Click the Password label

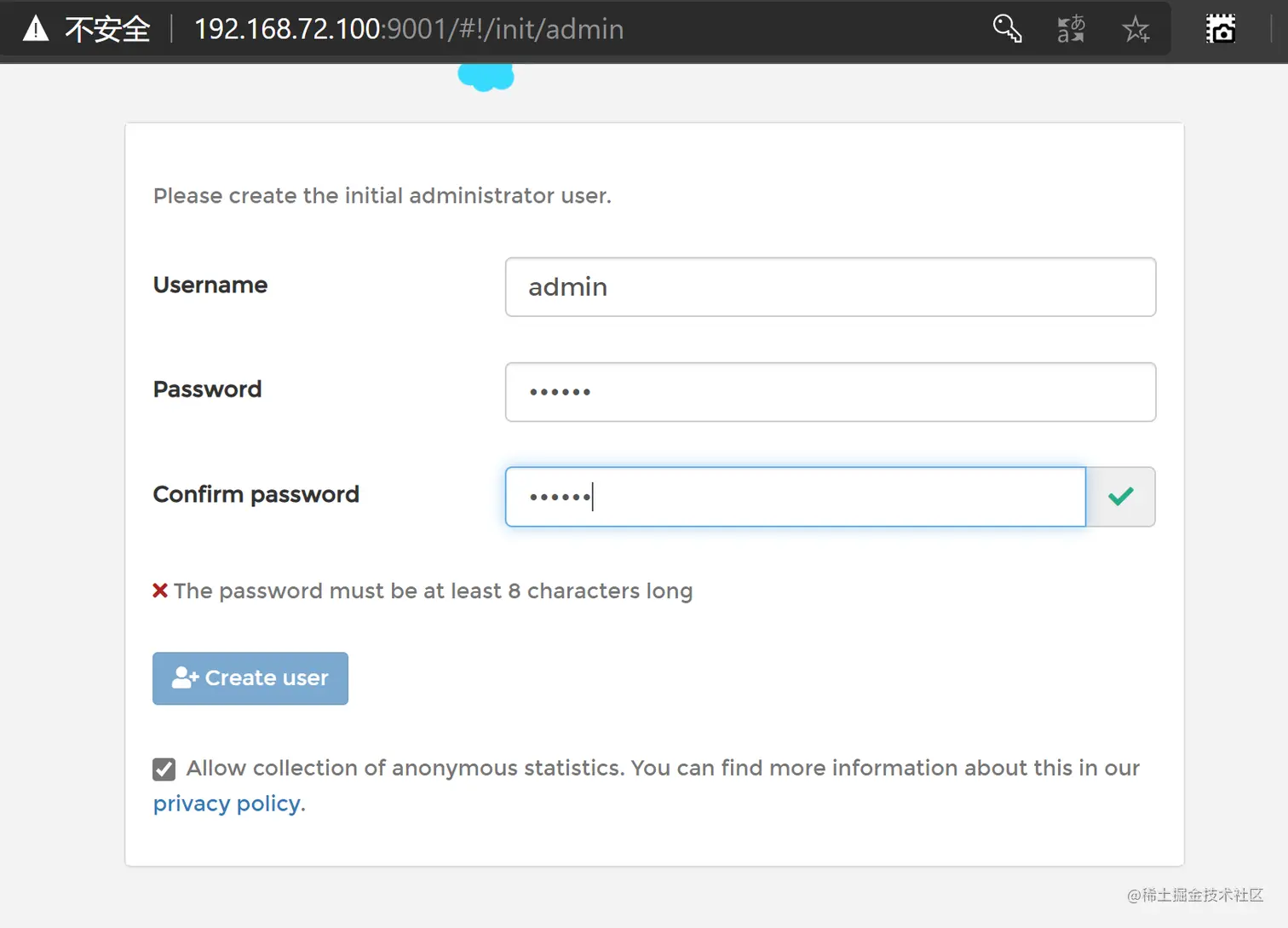tap(207, 389)
